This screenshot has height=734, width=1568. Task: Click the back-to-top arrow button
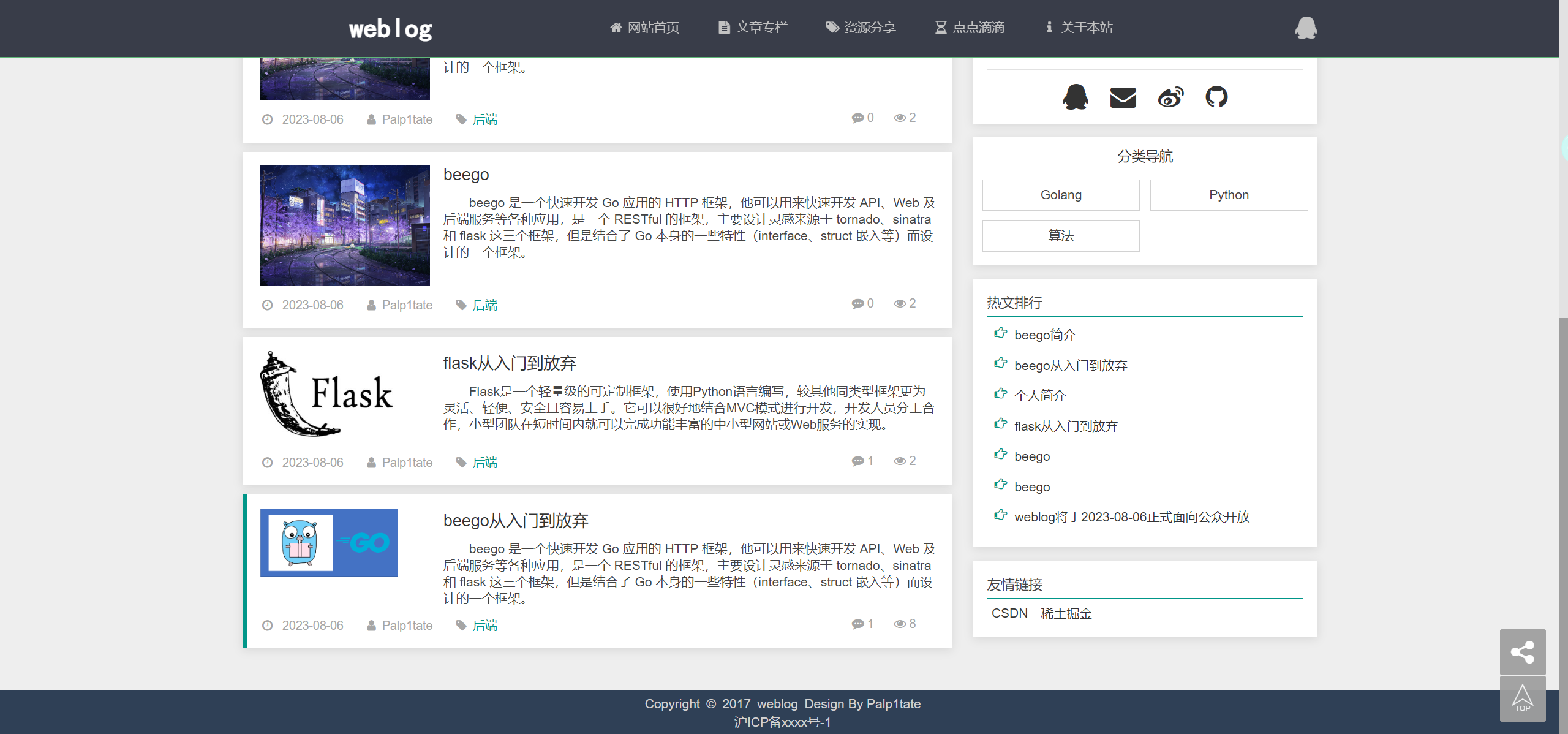pyautogui.click(x=1523, y=698)
